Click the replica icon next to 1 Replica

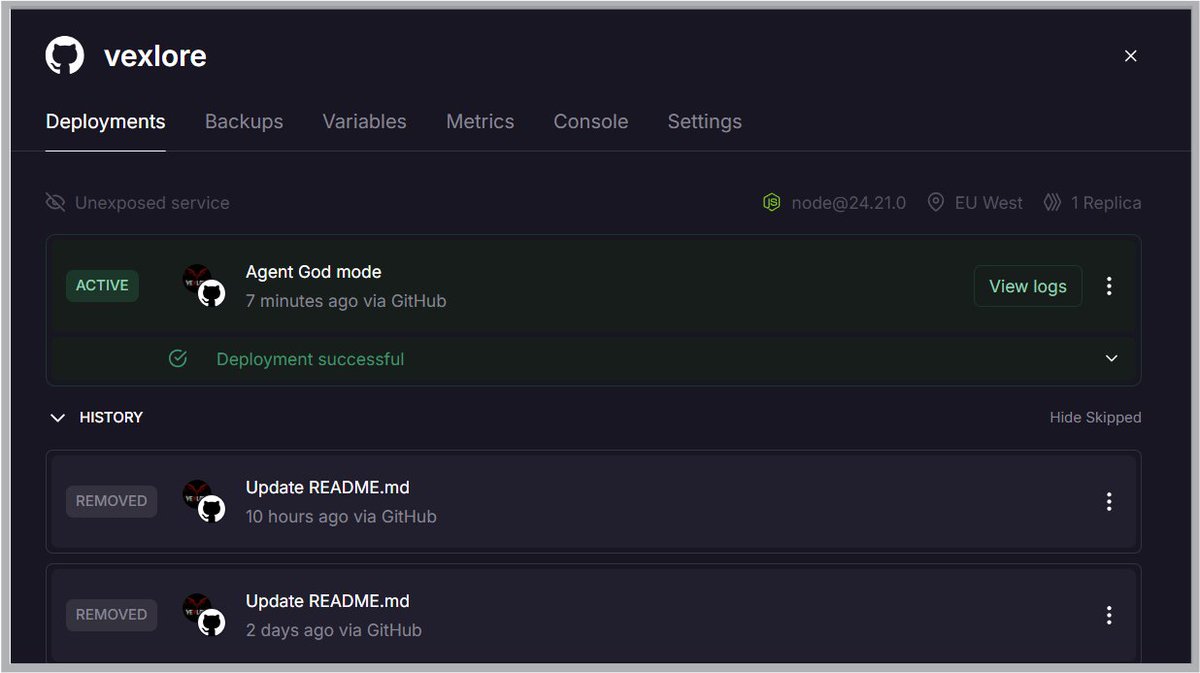1052,203
